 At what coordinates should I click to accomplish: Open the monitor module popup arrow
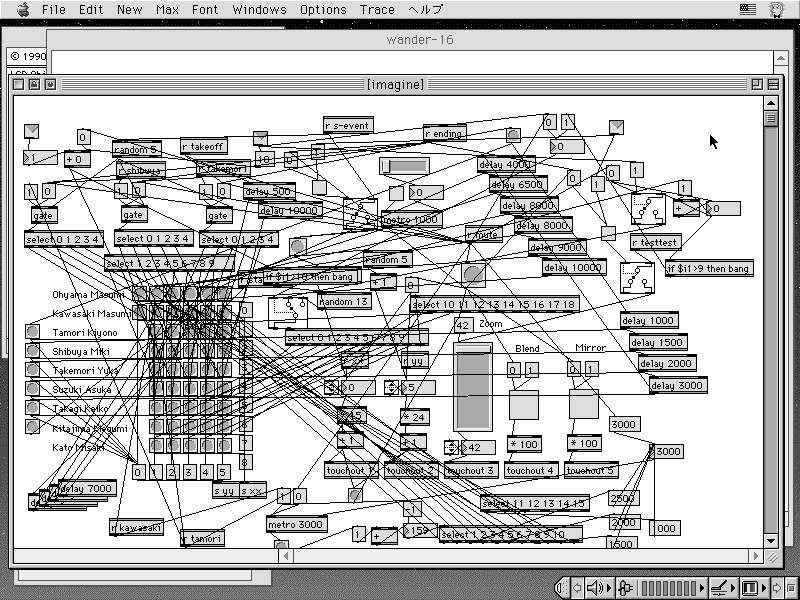(x=763, y=588)
